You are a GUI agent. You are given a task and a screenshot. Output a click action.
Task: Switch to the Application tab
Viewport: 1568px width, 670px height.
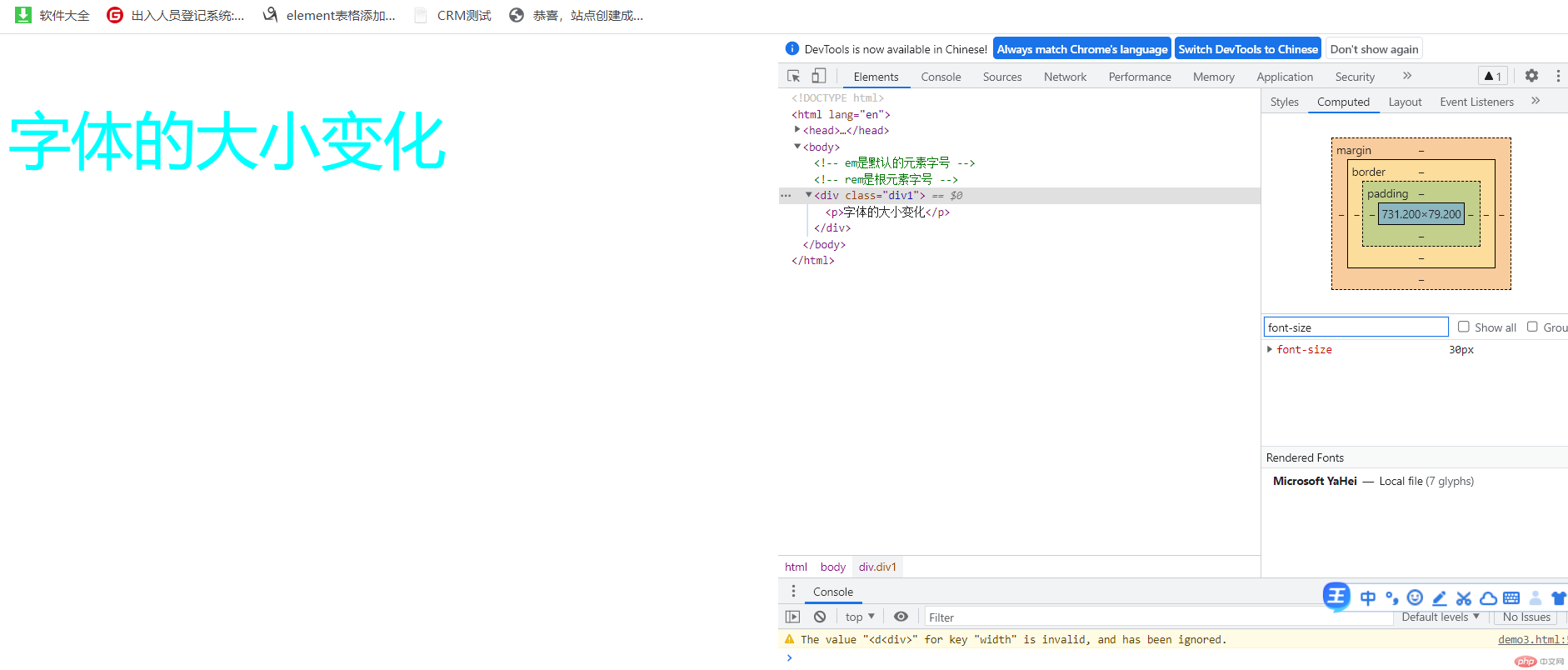pos(1285,77)
